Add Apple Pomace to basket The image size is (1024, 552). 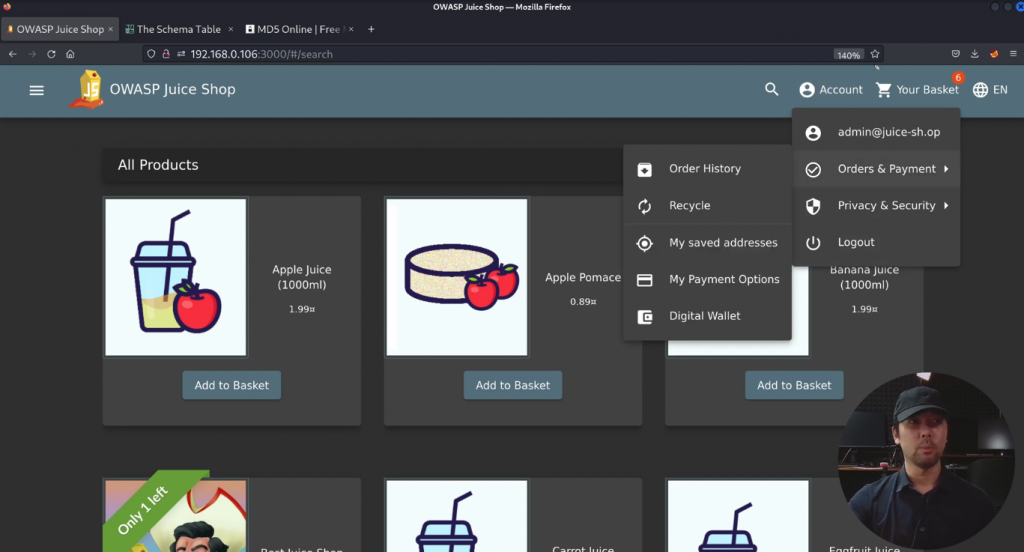tap(513, 385)
